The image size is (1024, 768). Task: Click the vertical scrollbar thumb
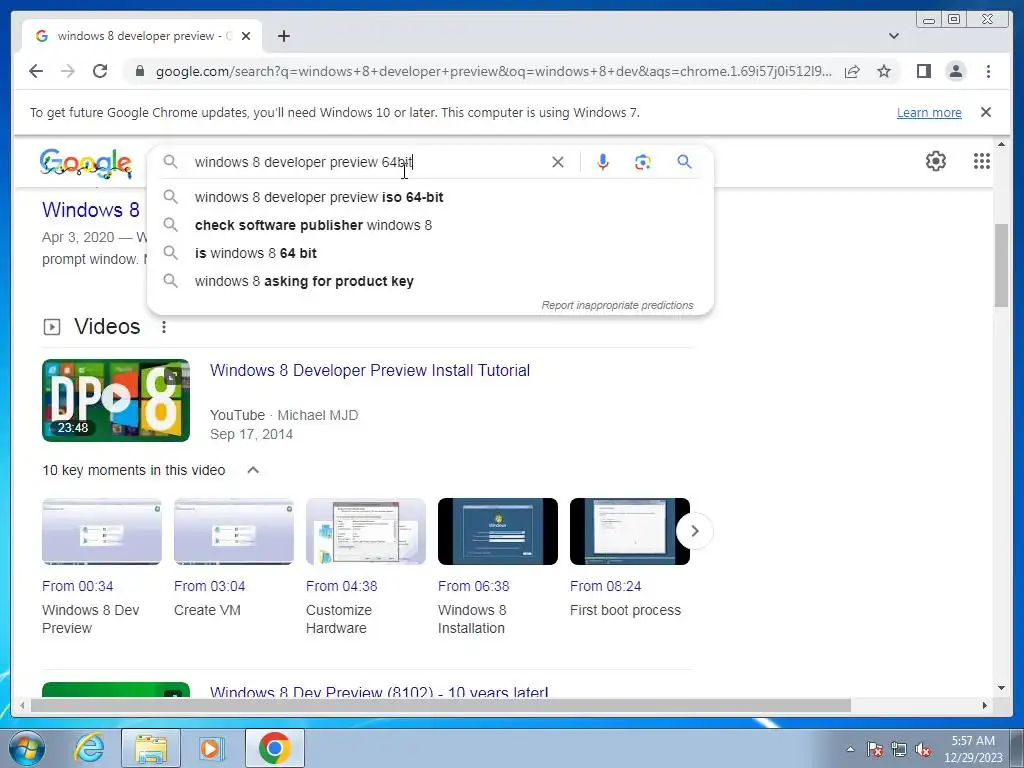click(1002, 264)
